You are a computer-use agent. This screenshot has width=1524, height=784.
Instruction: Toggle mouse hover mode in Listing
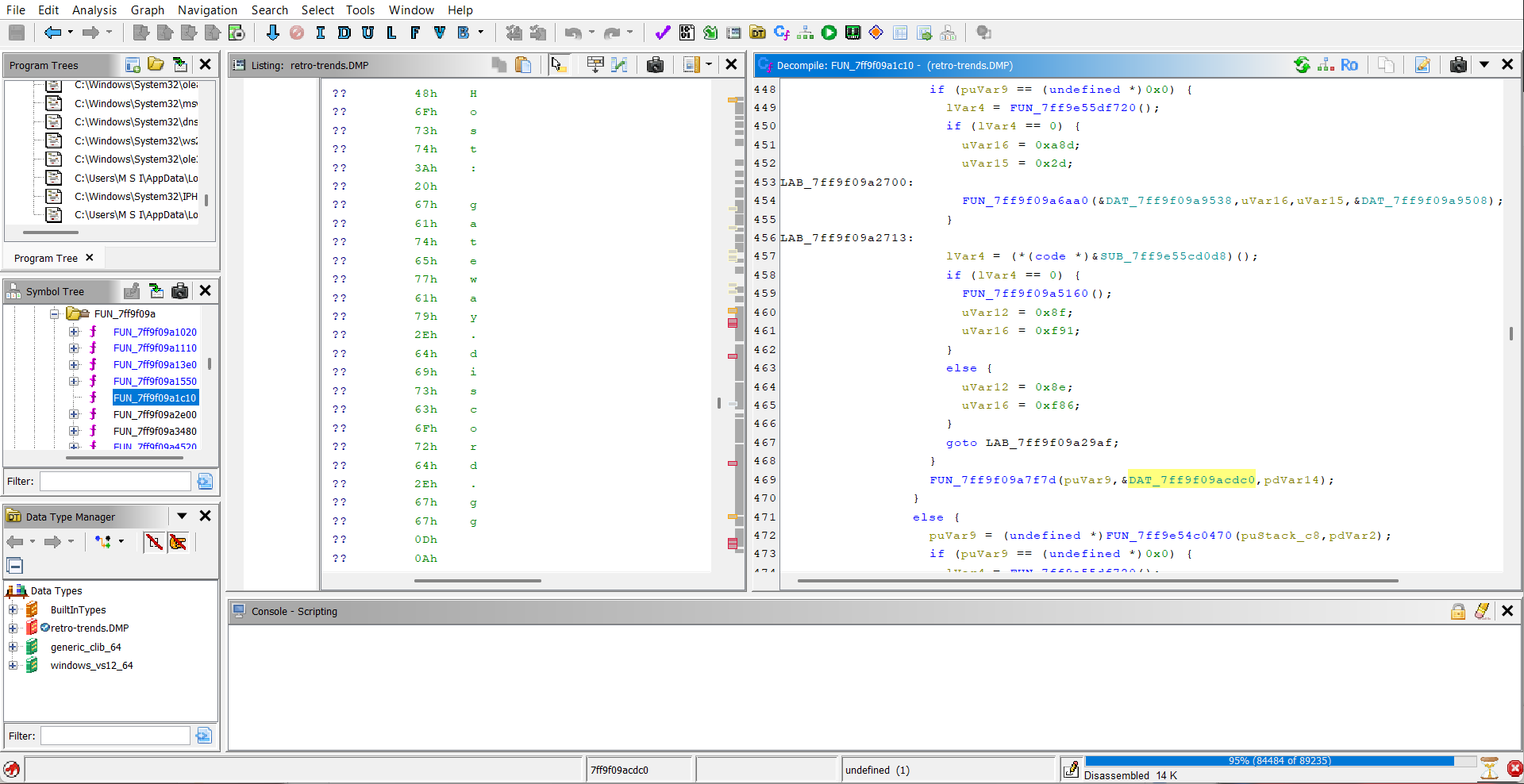[558, 65]
